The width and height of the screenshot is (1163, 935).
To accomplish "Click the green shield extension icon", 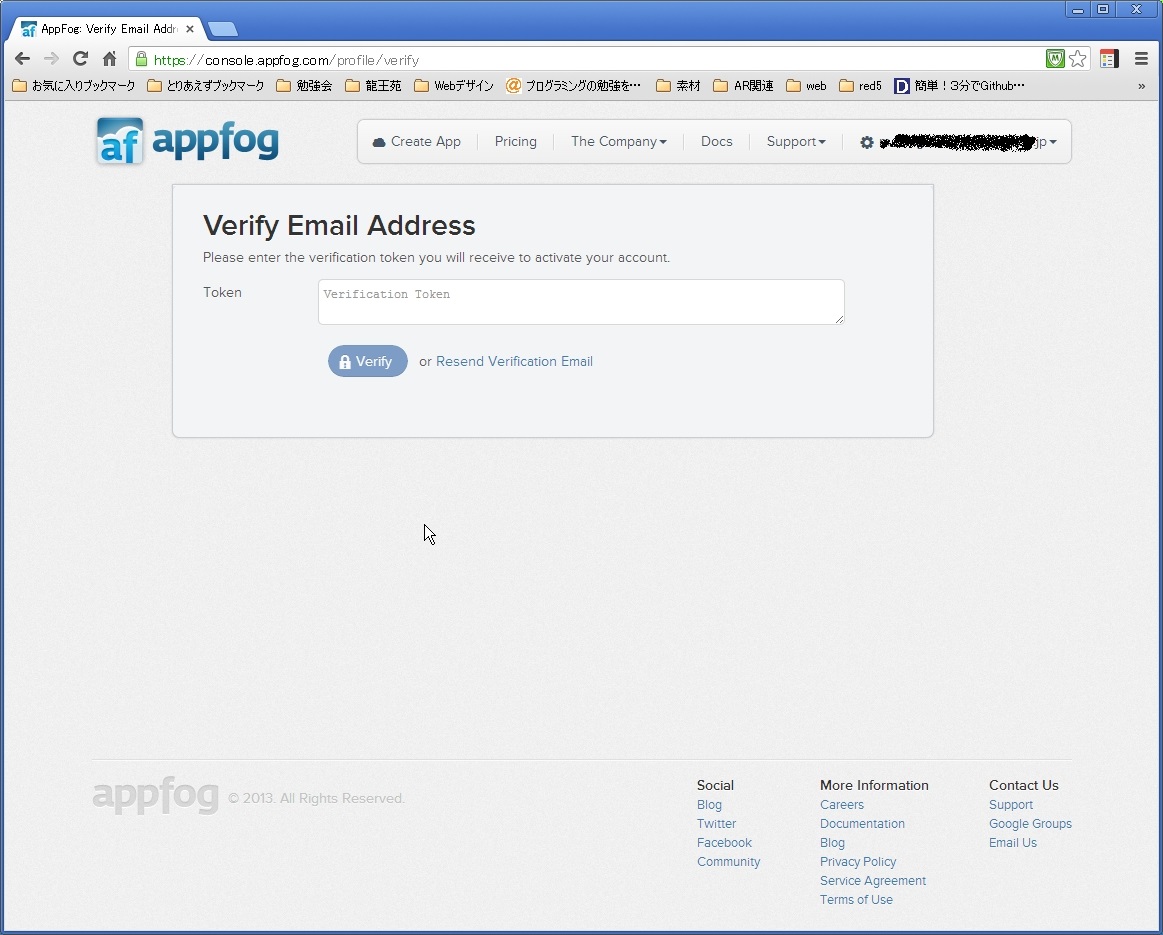I will pos(1055,59).
